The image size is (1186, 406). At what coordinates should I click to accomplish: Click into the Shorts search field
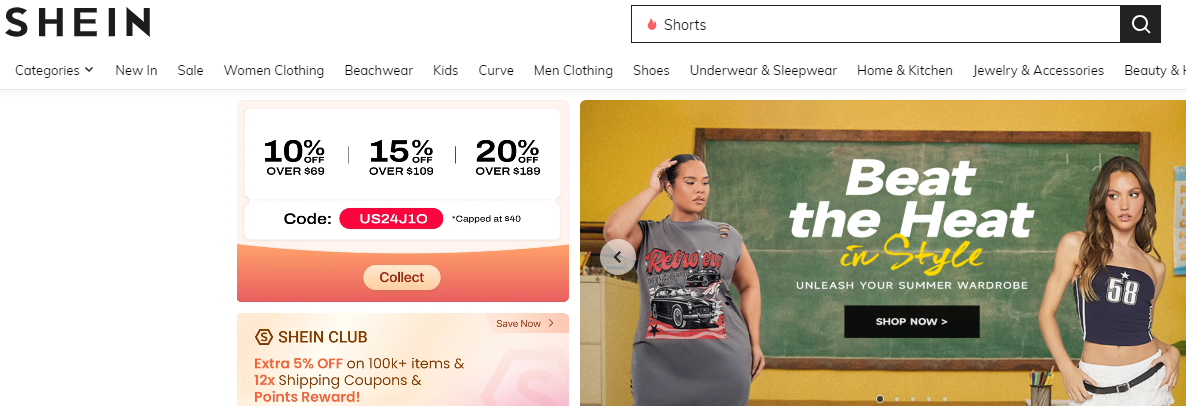tap(875, 24)
